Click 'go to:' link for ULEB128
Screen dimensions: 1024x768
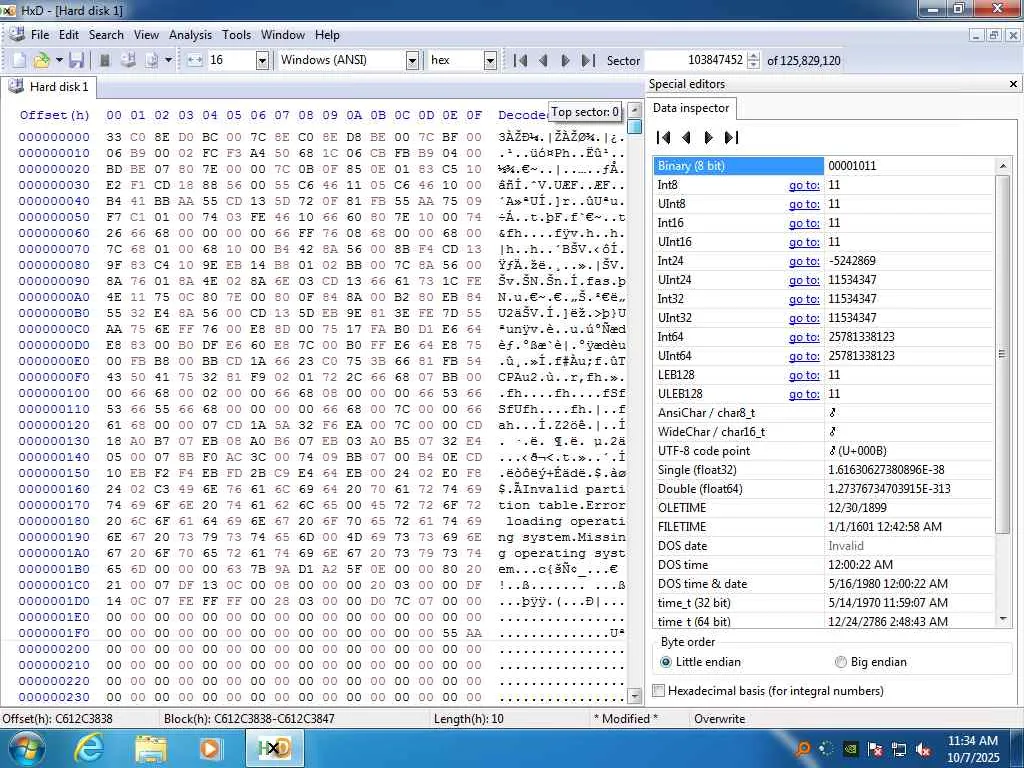(804, 394)
